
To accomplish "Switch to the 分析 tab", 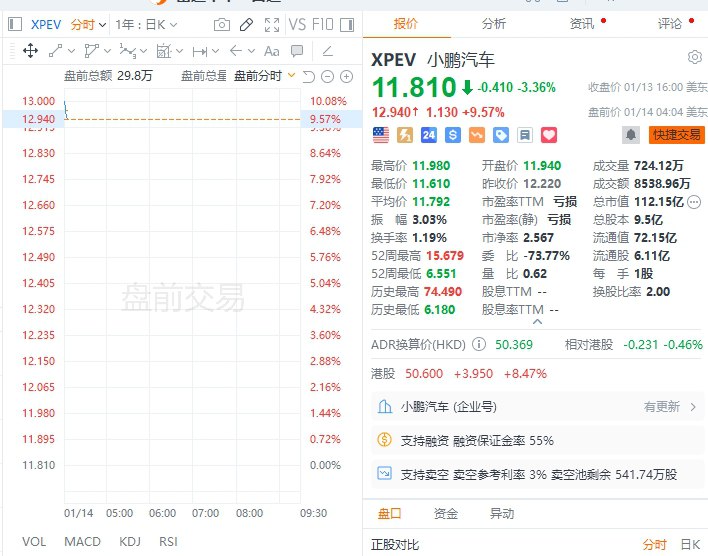I will 494,23.
